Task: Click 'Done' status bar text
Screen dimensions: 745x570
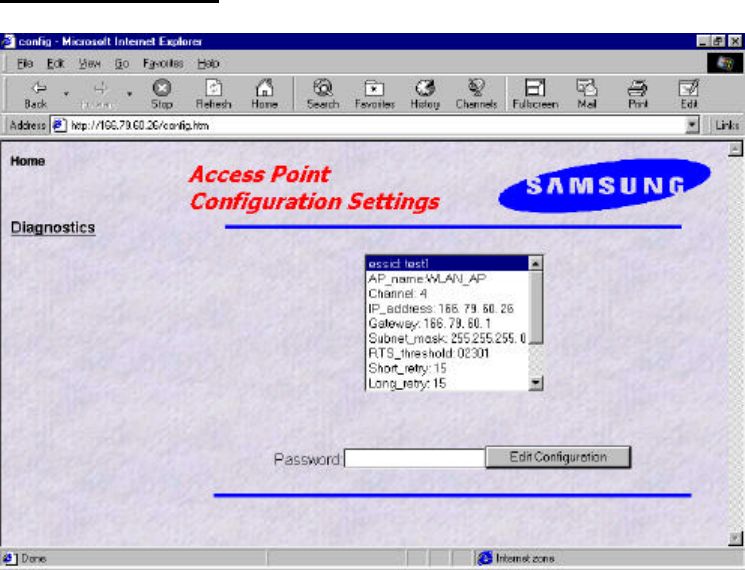Action: (34, 558)
